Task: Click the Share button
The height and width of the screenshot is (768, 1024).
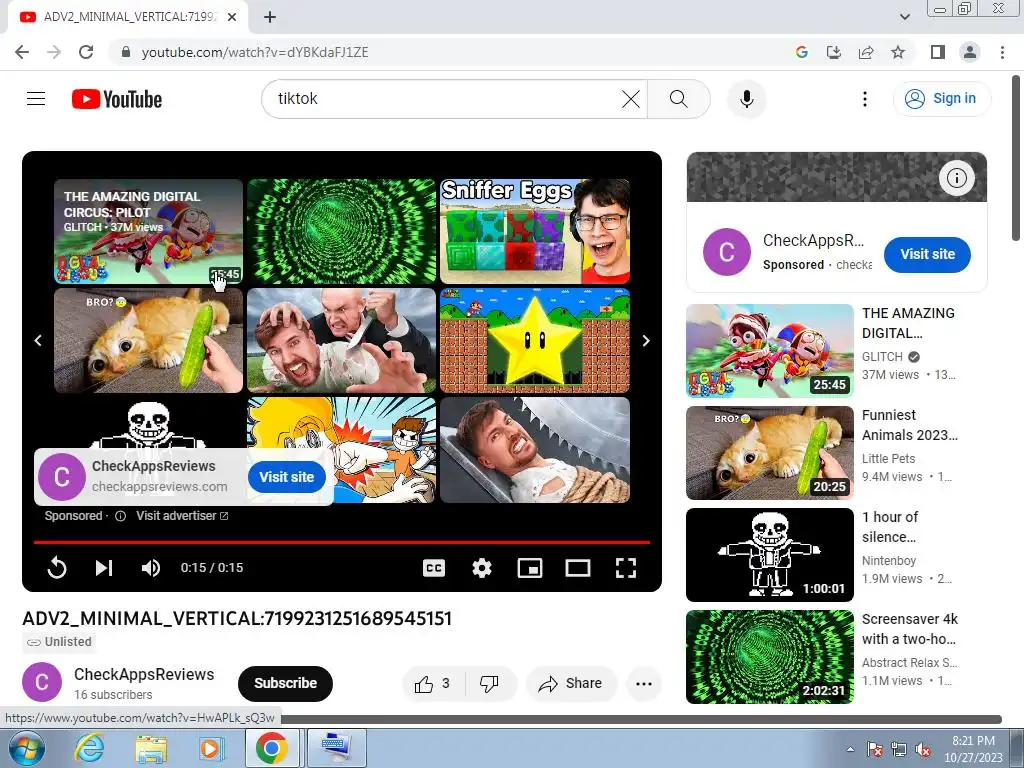Action: click(570, 684)
